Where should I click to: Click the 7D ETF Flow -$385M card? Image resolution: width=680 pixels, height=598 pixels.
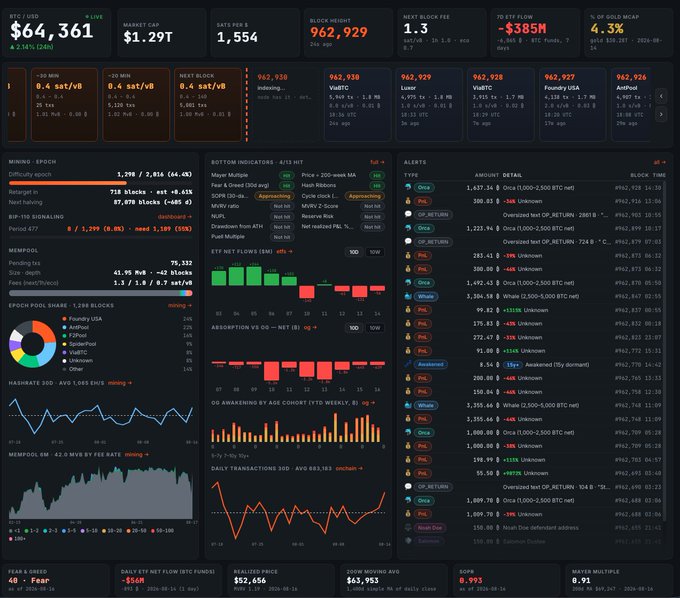point(535,33)
